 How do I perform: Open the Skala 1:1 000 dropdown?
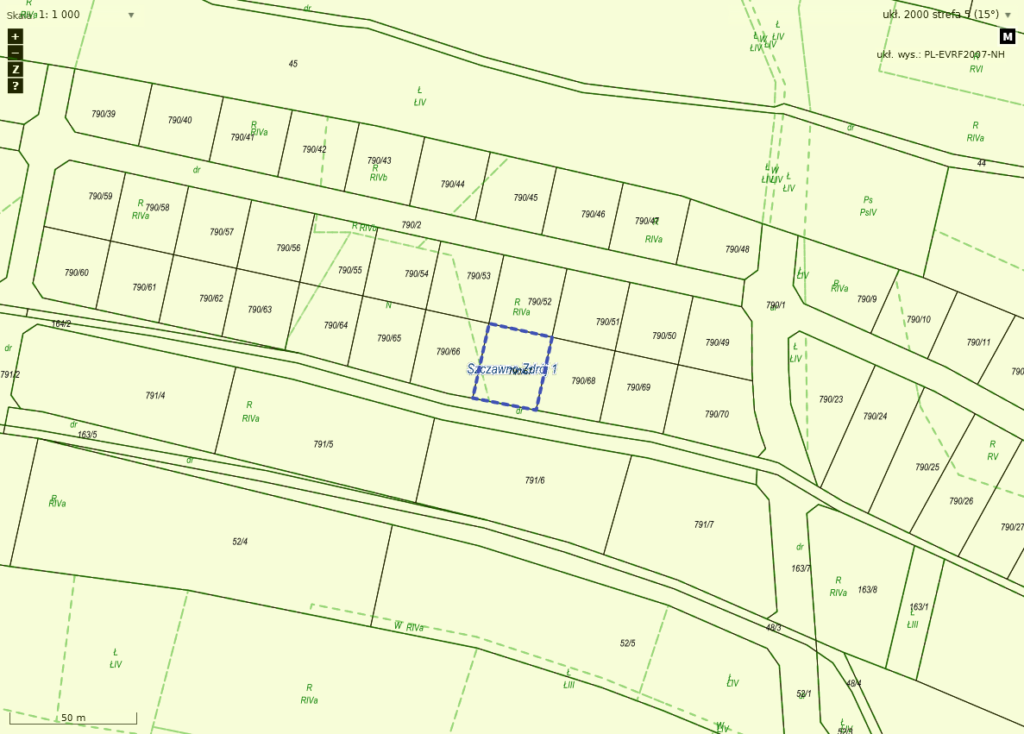click(74, 15)
